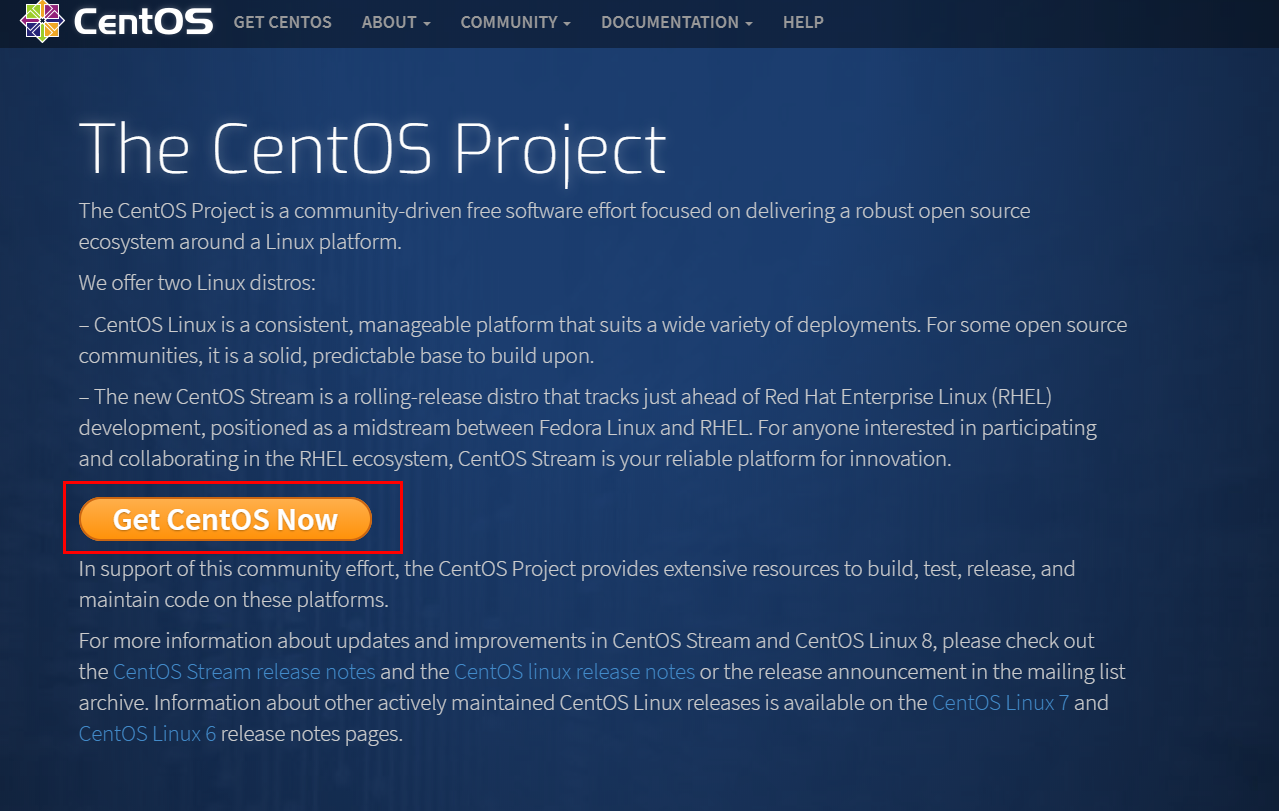The height and width of the screenshot is (811, 1279).
Task: Open the CentOS linux release notes link
Action: [x=574, y=671]
